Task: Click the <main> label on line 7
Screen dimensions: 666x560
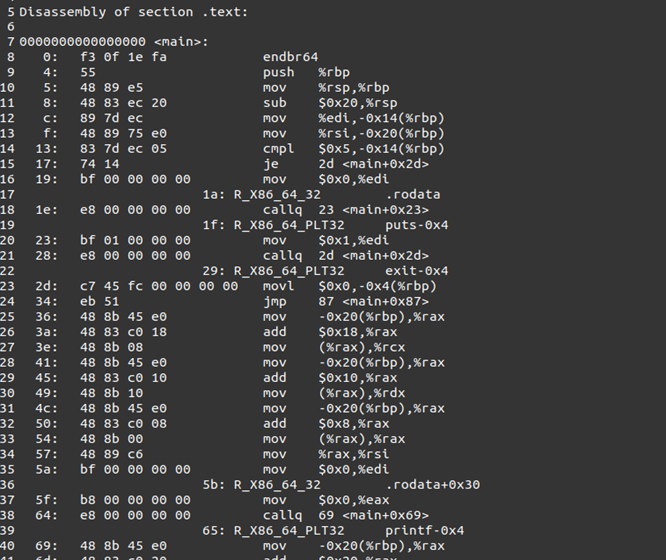Action: (181, 42)
